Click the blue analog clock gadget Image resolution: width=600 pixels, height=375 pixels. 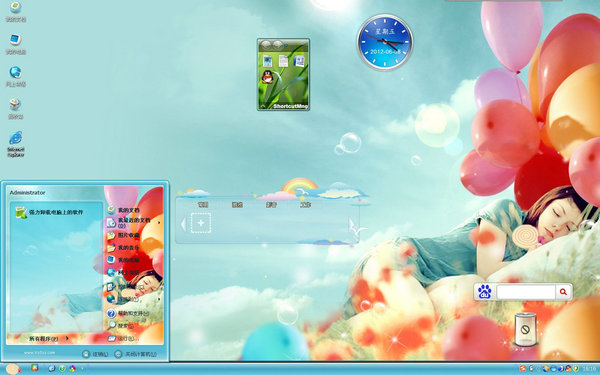(x=385, y=42)
